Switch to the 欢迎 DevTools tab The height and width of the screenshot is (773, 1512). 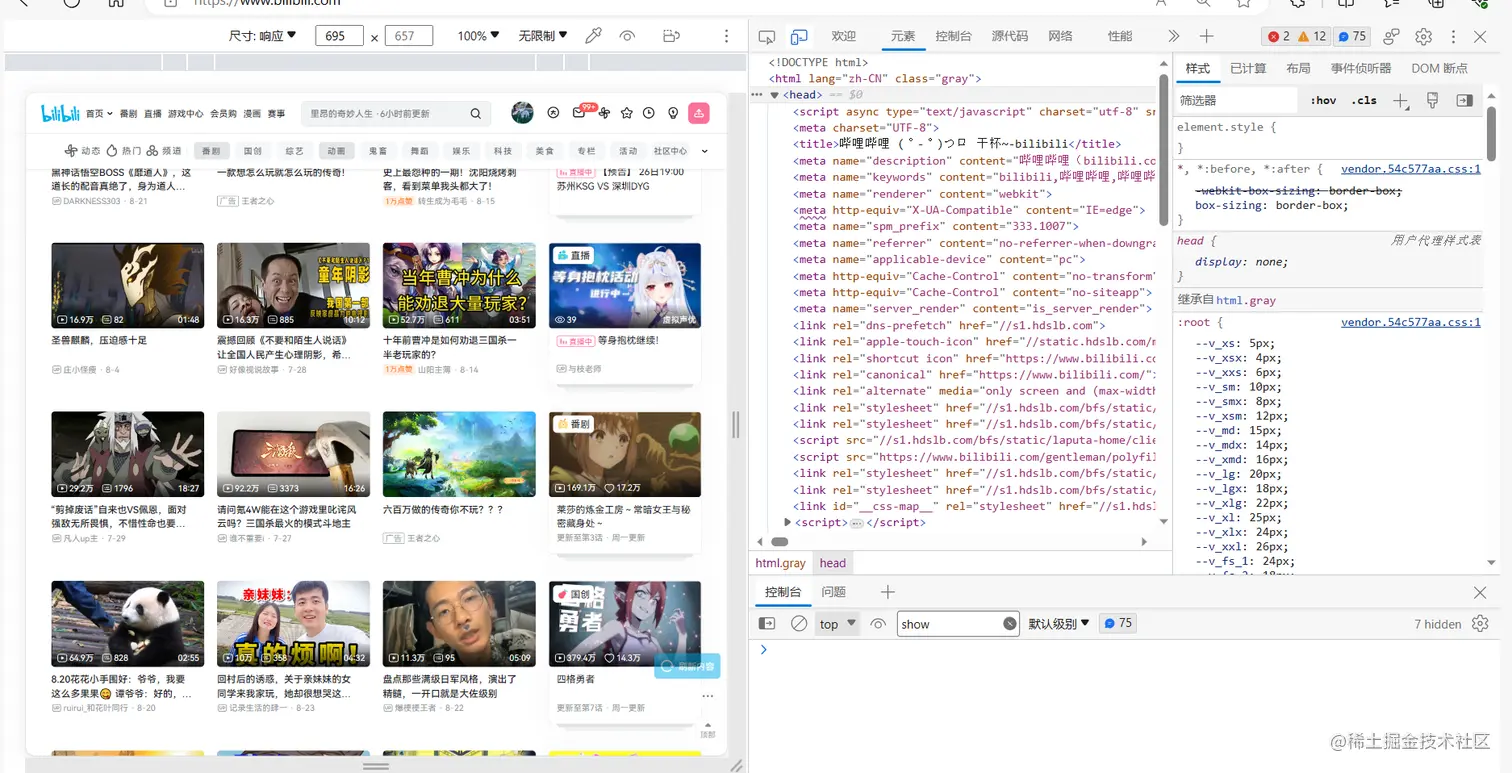[x=844, y=36]
